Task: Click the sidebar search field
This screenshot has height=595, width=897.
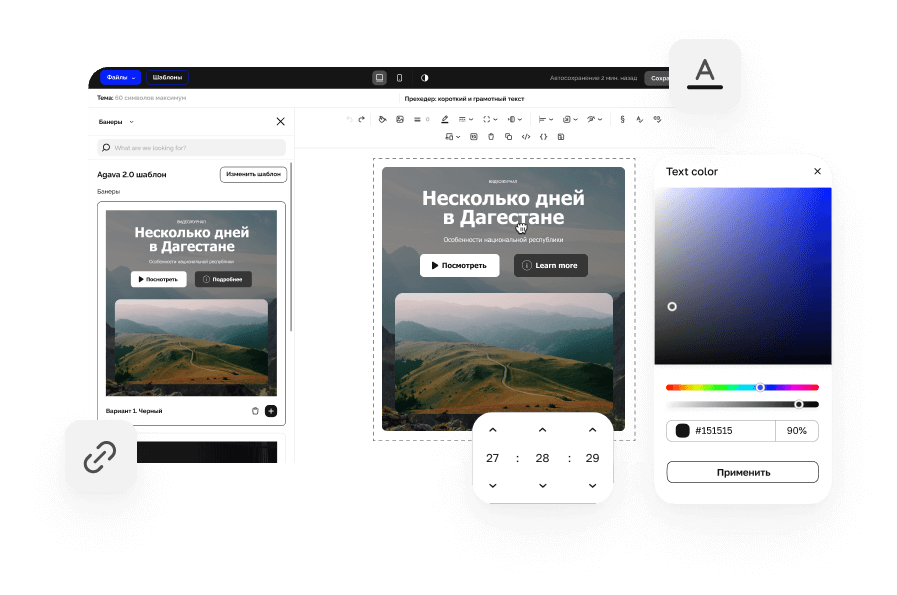Action: (x=190, y=146)
